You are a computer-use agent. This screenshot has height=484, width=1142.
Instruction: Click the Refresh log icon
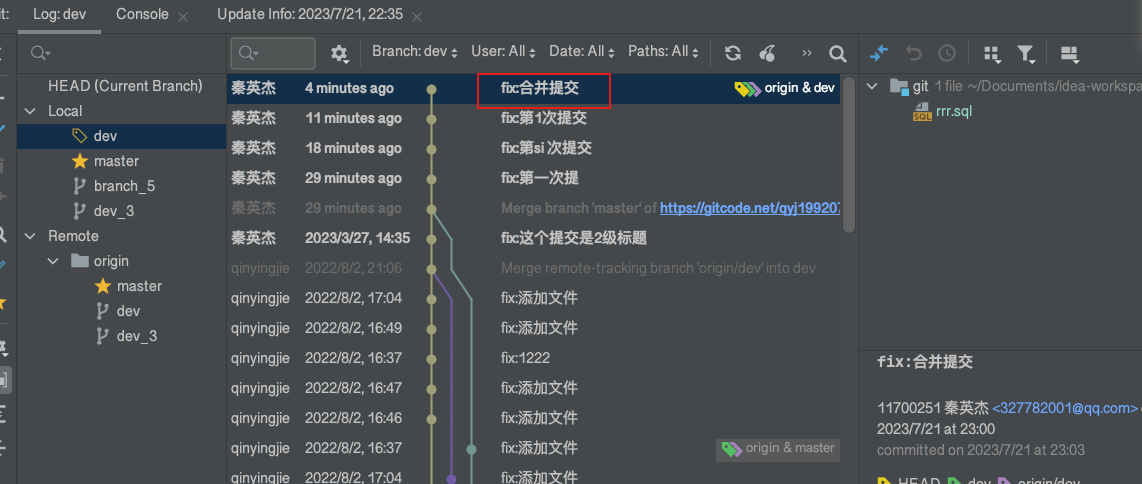[733, 53]
